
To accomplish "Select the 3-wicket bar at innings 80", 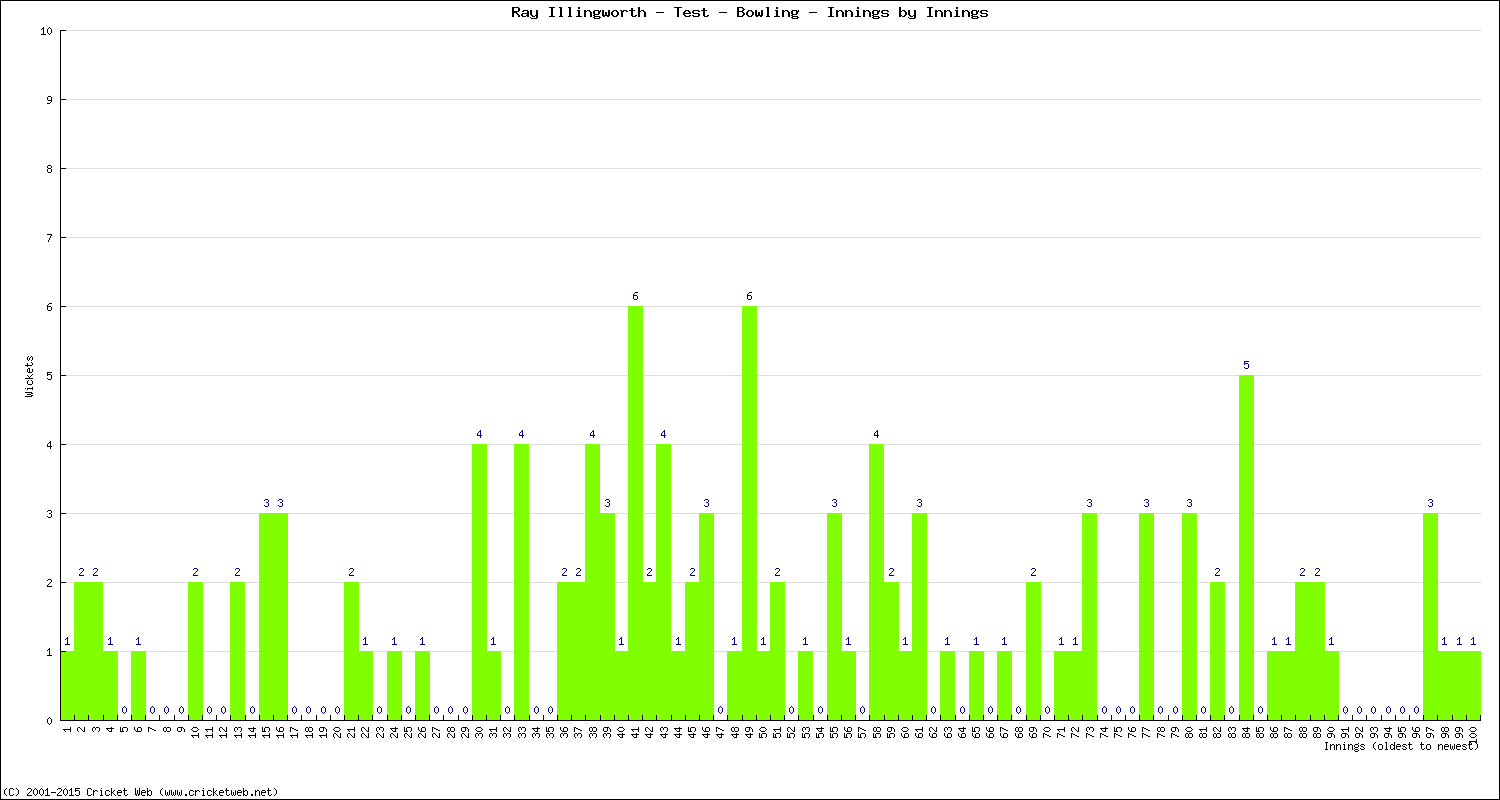I will (x=1189, y=616).
